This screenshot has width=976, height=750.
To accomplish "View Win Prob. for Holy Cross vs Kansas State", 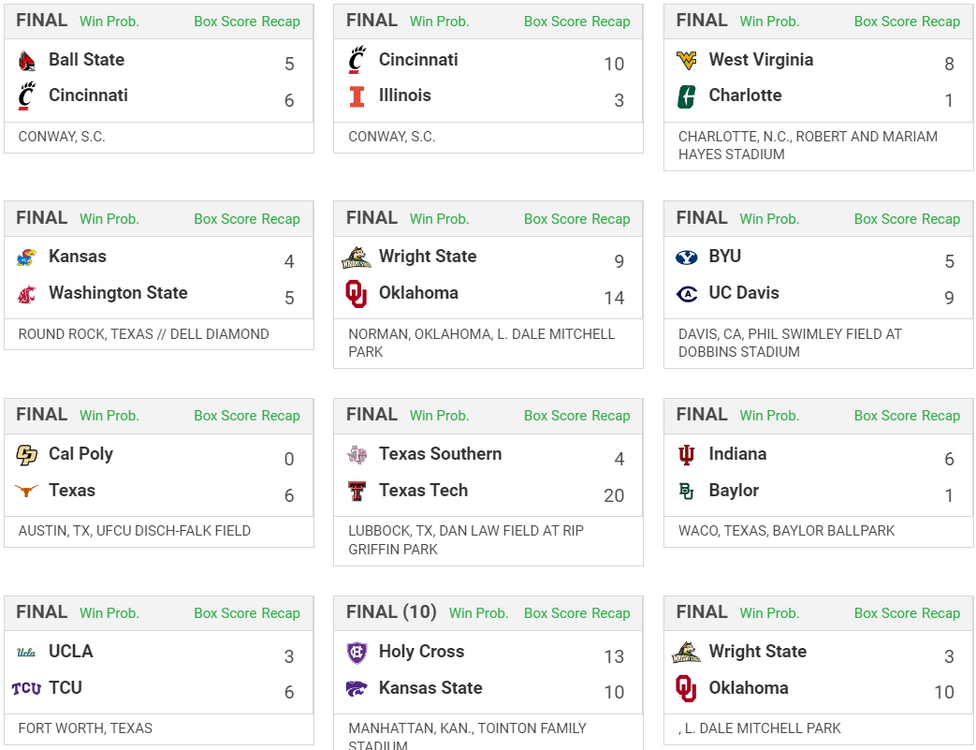I will 478,613.
